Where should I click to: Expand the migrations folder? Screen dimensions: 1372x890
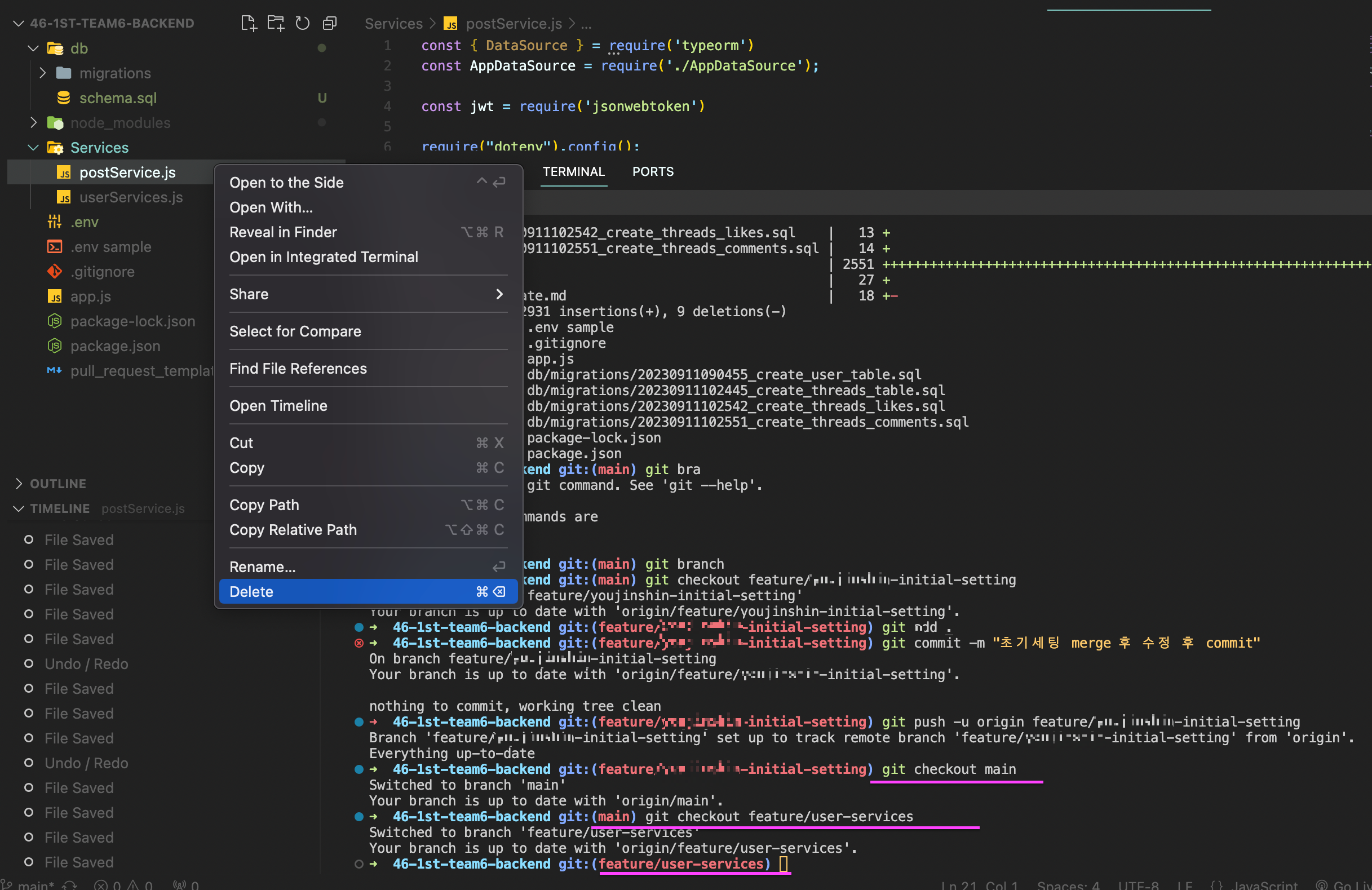tap(43, 73)
